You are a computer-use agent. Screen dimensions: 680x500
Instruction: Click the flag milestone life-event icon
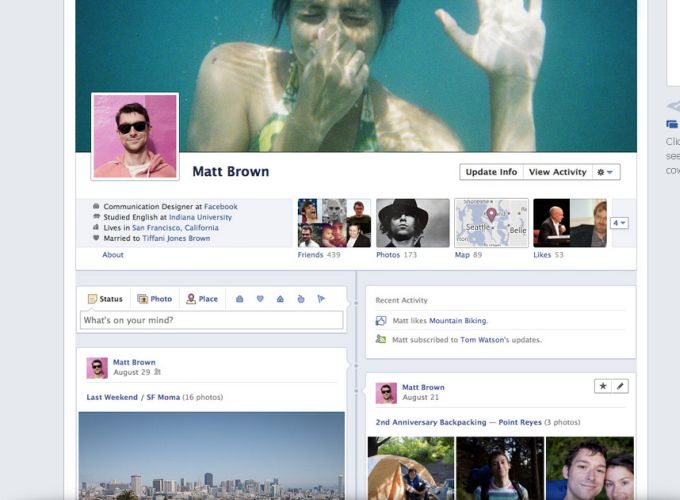click(321, 299)
